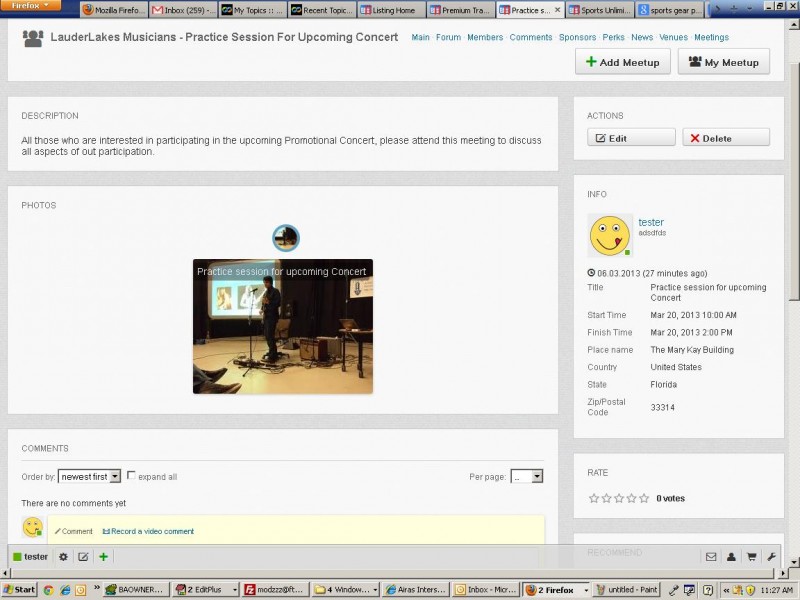800x600 pixels.
Task: Switch to the Listing Home tab
Action: coord(391,10)
